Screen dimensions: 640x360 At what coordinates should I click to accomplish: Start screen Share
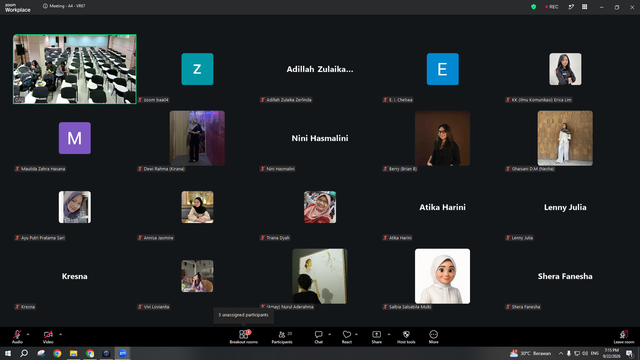(376, 337)
